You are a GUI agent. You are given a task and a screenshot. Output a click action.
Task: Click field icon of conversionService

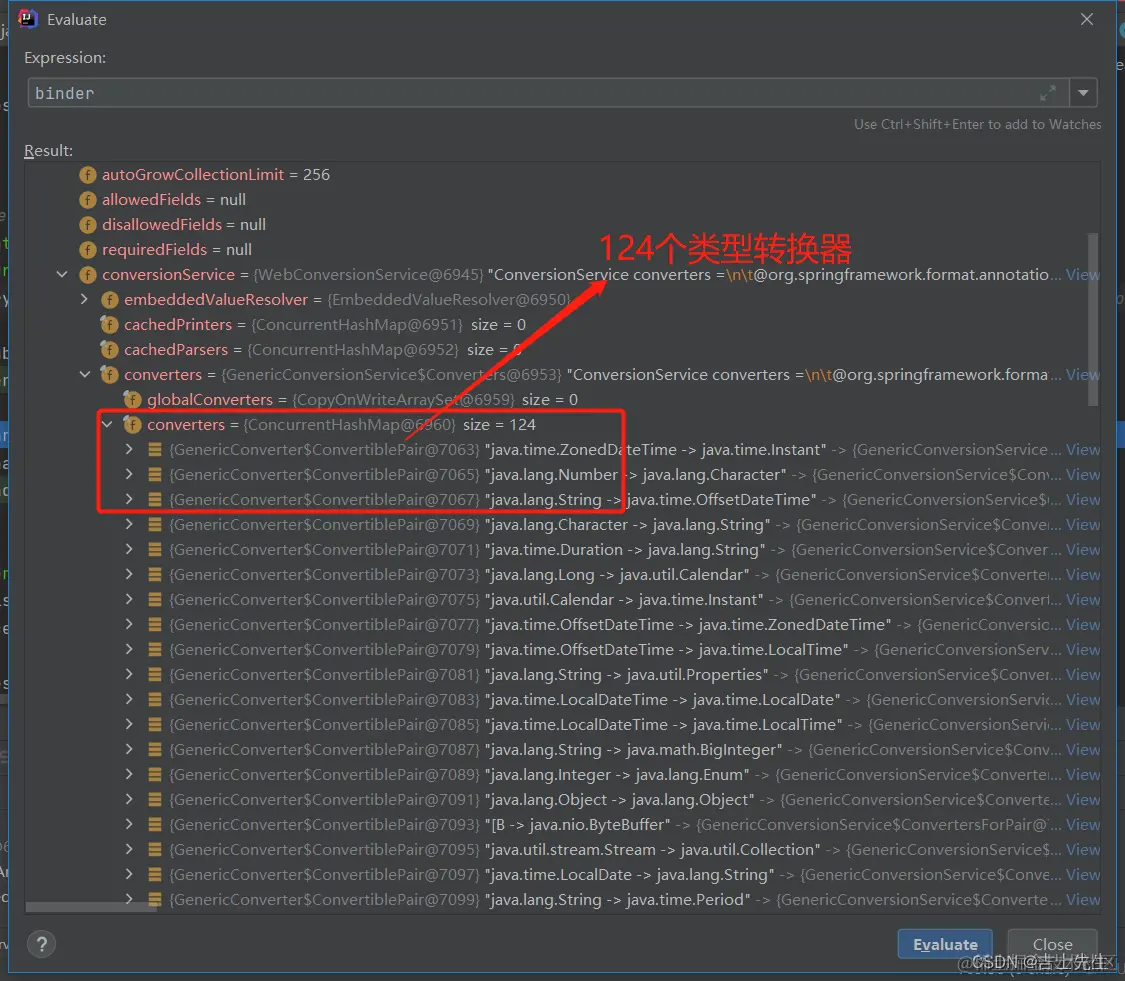tap(88, 274)
